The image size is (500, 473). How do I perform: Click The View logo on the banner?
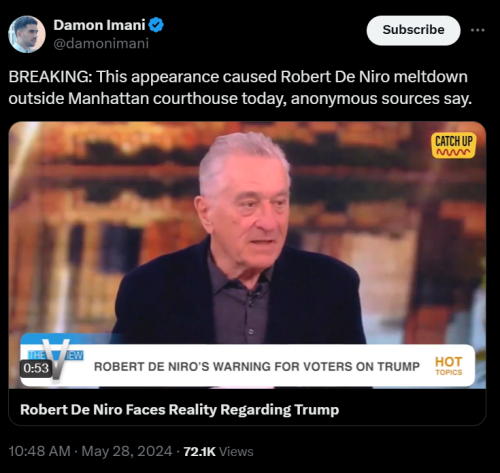click(x=55, y=359)
